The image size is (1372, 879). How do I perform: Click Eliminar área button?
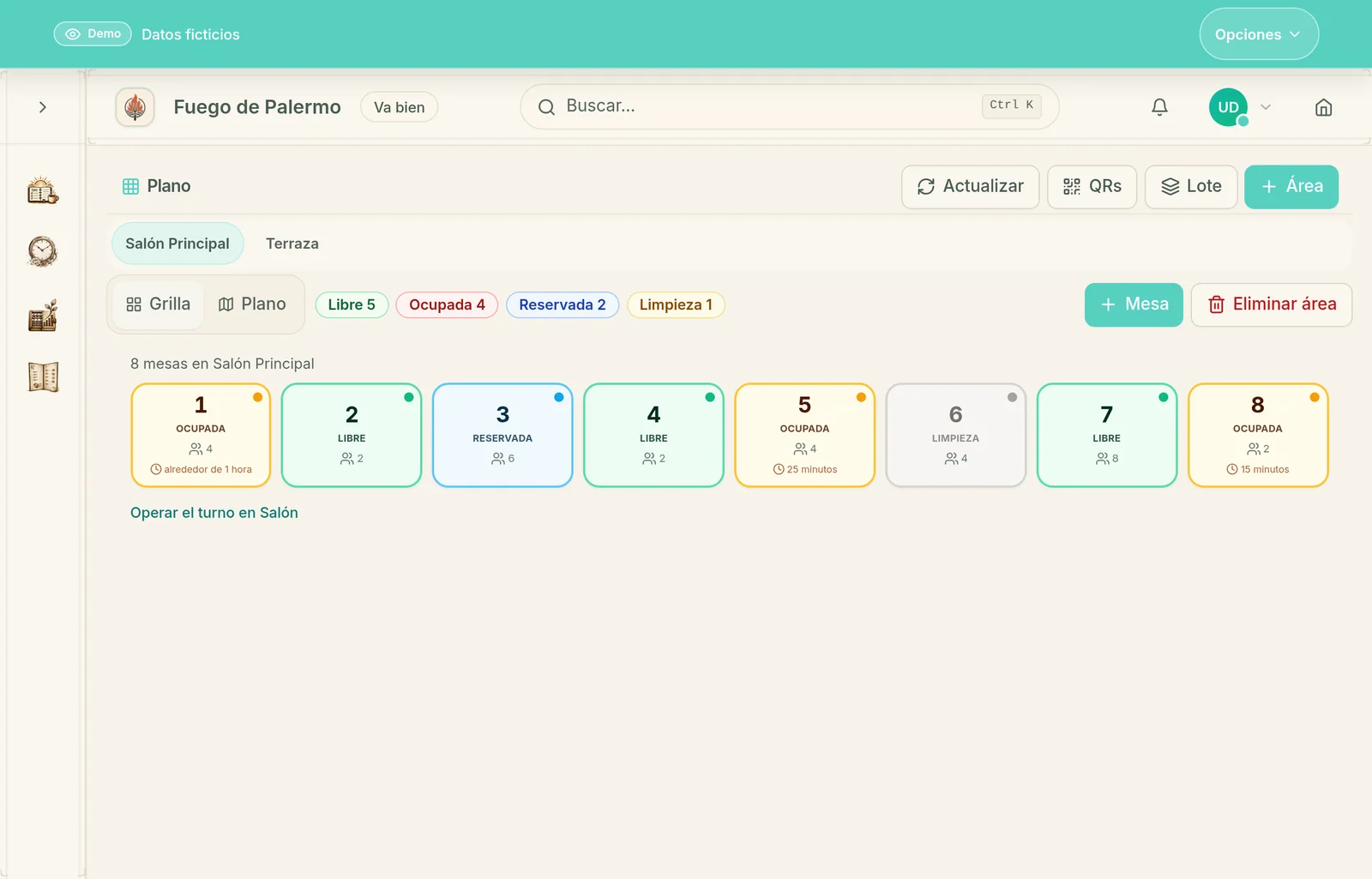point(1272,304)
